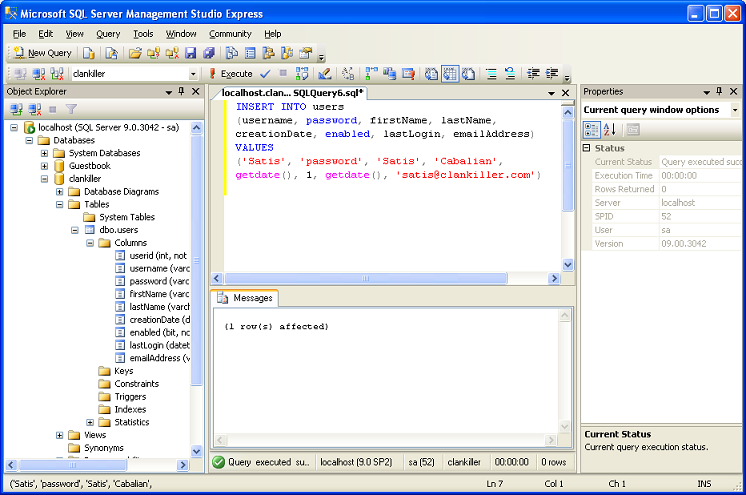Open the clankiller database dropdown
This screenshot has width=746, height=495.
193,74
